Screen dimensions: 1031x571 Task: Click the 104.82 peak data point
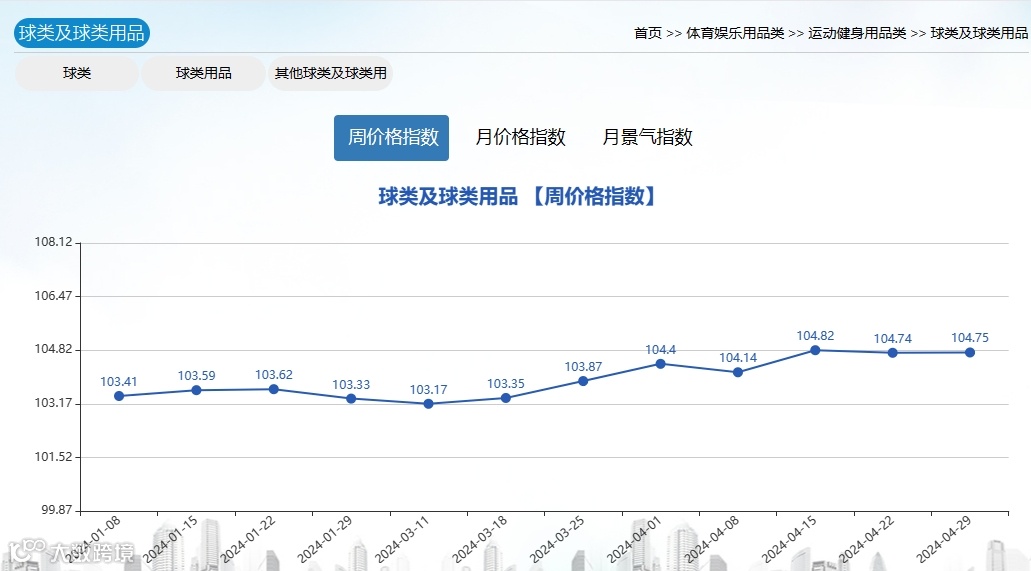click(815, 350)
